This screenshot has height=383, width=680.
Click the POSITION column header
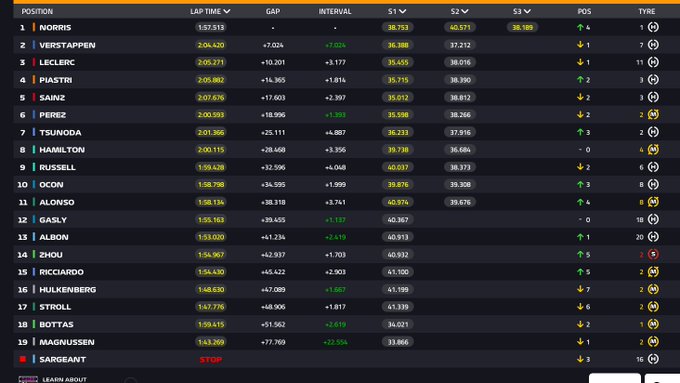[x=37, y=11]
